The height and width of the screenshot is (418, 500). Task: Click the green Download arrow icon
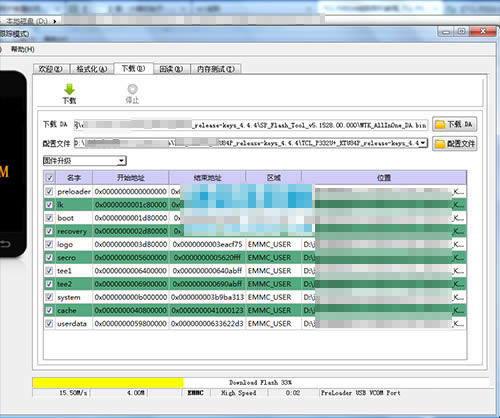coord(69,89)
